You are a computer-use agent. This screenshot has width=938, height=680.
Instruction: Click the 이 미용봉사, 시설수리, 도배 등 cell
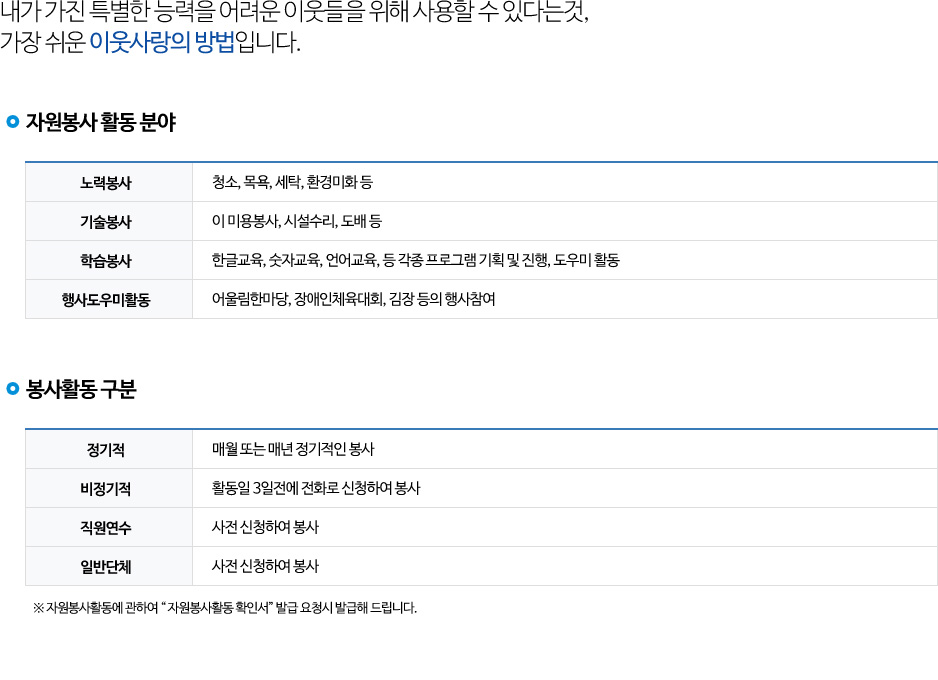pos(565,221)
